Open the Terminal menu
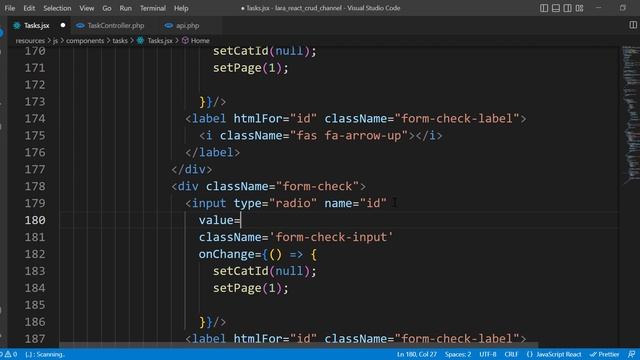Viewport: 640px width, 360px height. pyautogui.click(x=153, y=8)
